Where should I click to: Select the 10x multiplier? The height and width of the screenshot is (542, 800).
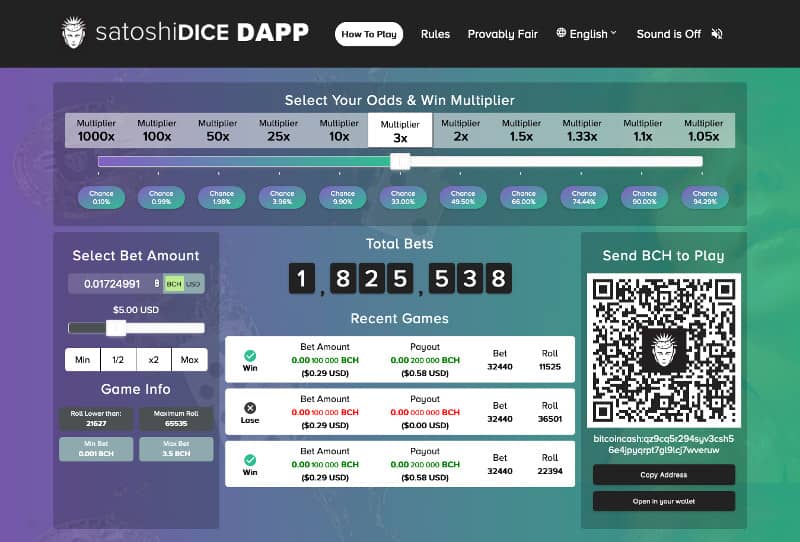click(x=339, y=131)
